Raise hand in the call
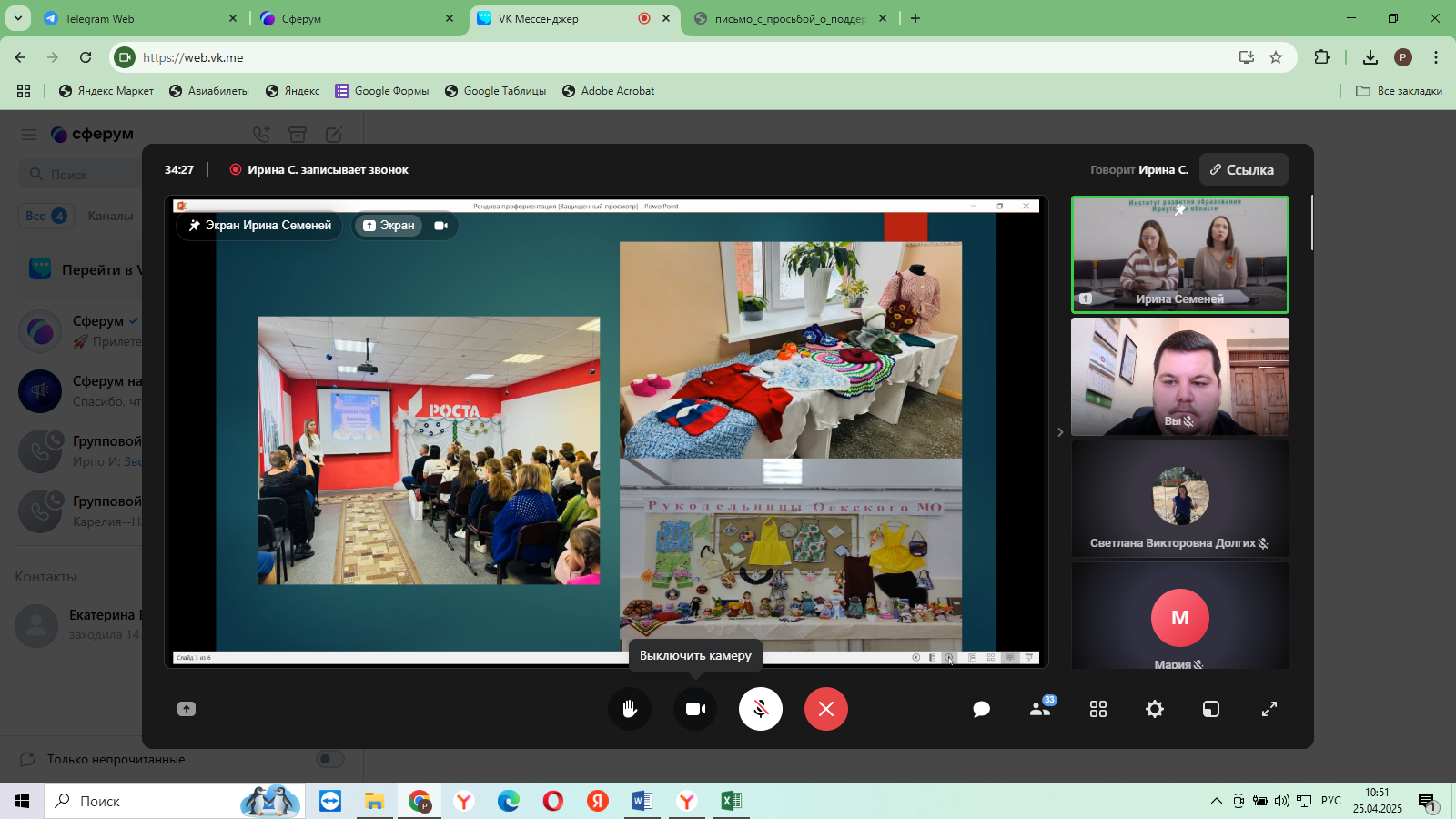 point(630,709)
